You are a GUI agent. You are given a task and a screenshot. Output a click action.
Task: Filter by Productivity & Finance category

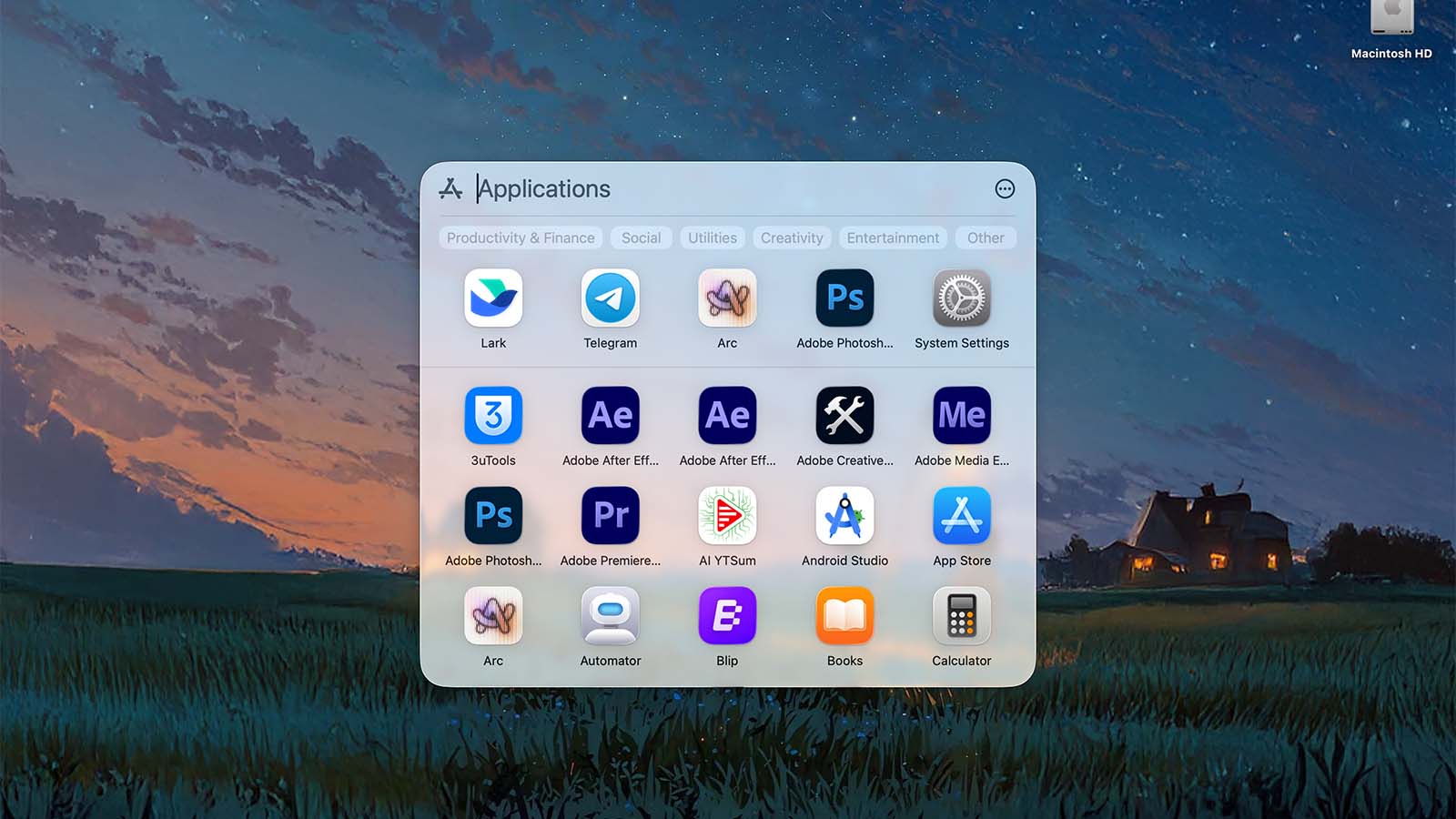[x=521, y=238]
